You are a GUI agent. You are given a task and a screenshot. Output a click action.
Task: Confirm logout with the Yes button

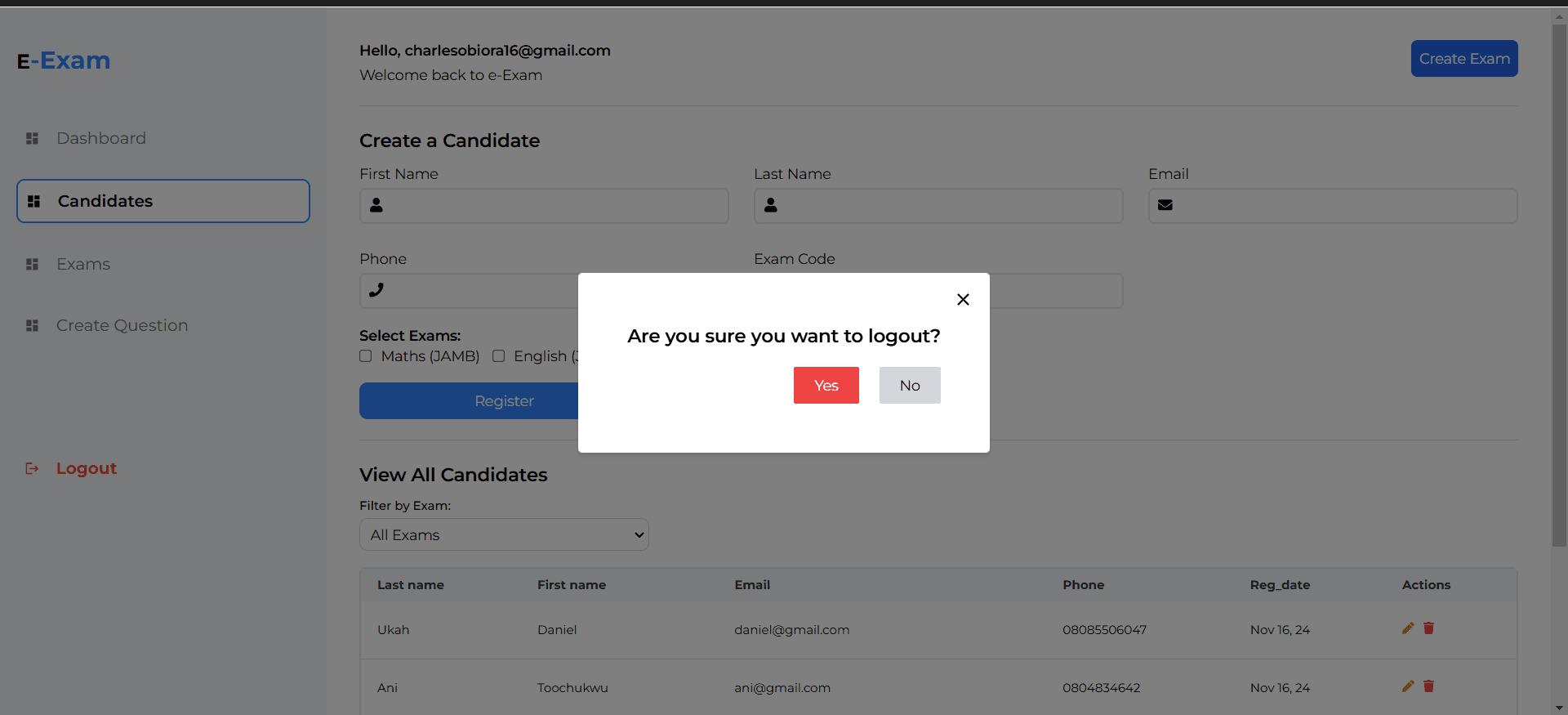point(826,385)
